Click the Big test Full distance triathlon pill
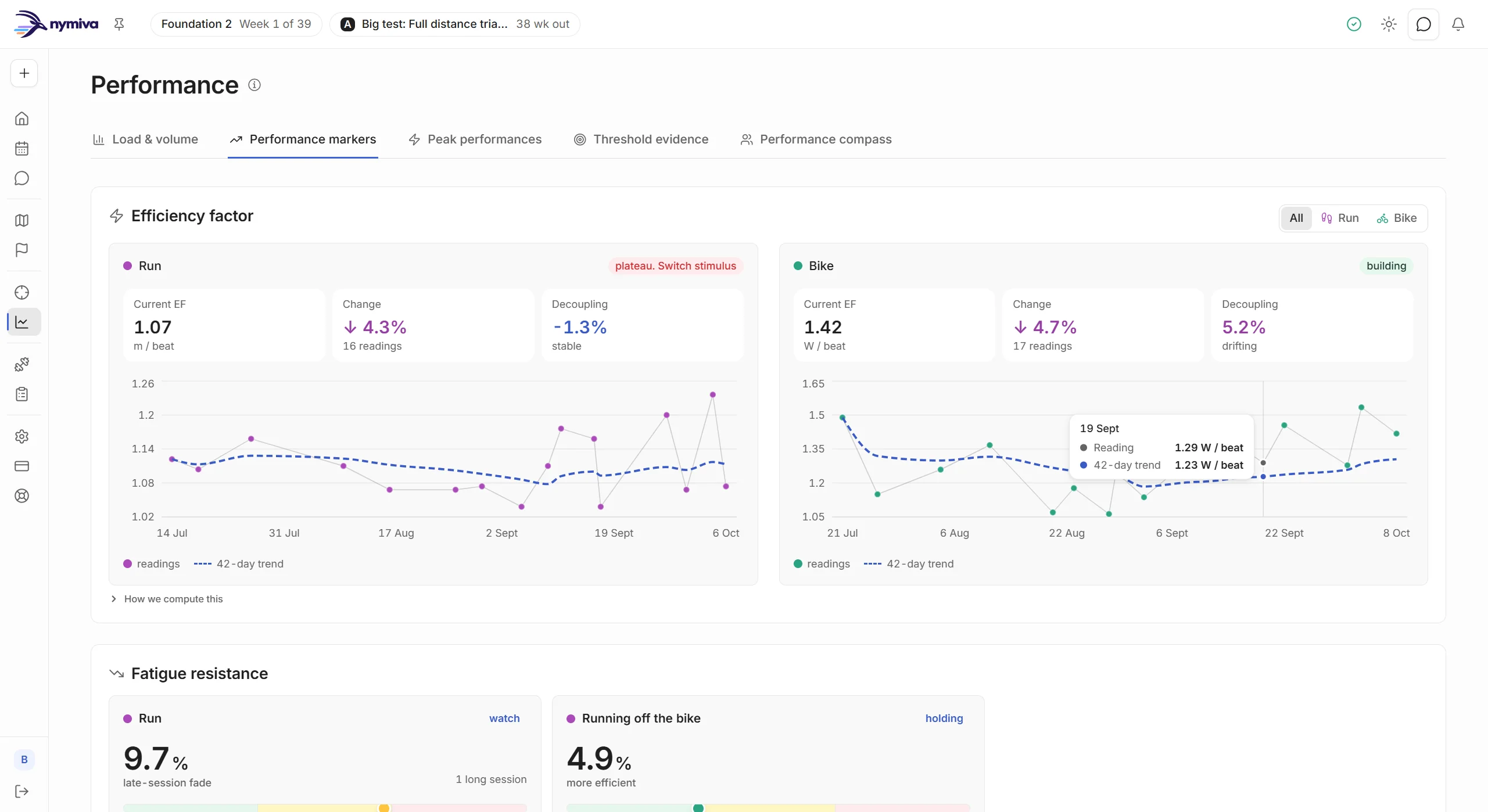 454,24
